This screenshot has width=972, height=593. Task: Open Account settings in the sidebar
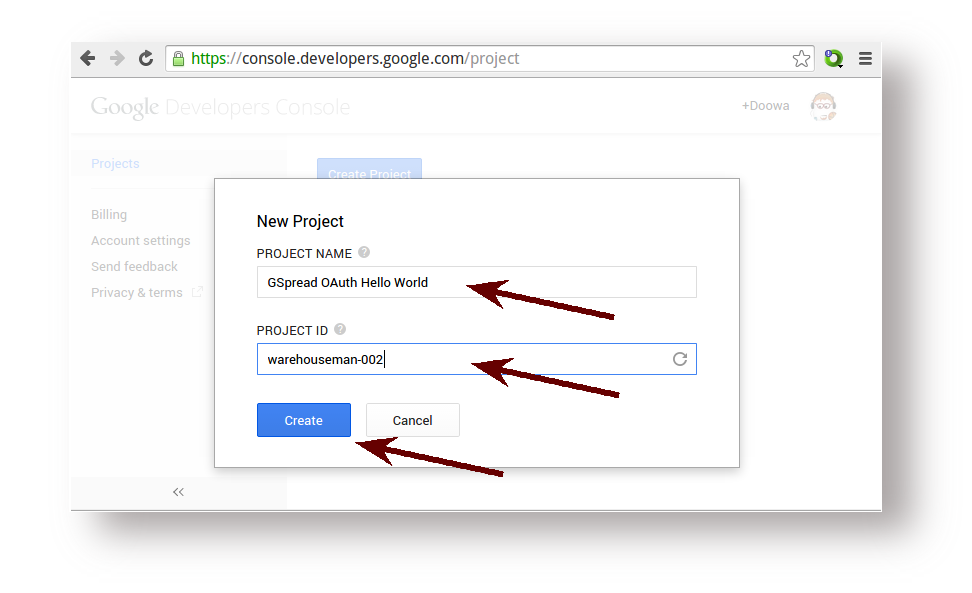pos(141,240)
